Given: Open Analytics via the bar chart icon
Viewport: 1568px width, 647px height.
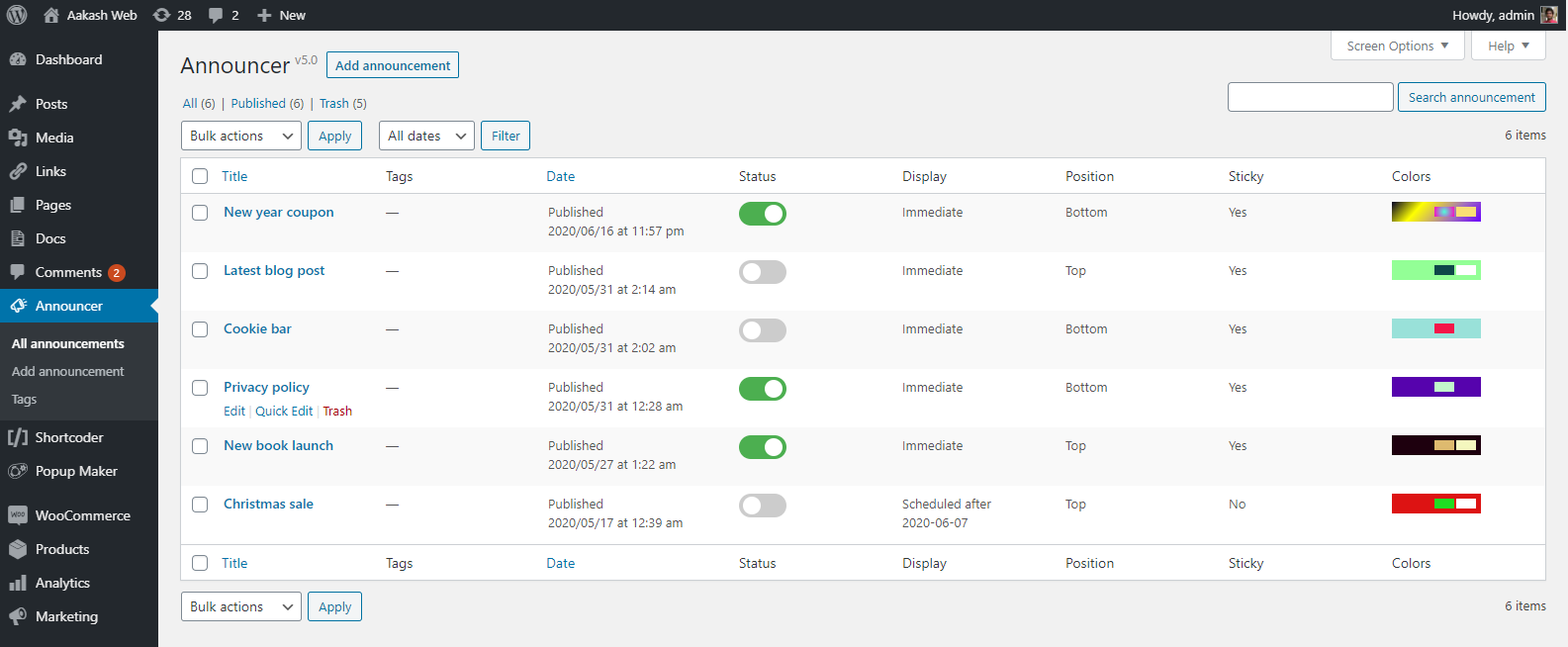Looking at the screenshot, I should coord(18,583).
